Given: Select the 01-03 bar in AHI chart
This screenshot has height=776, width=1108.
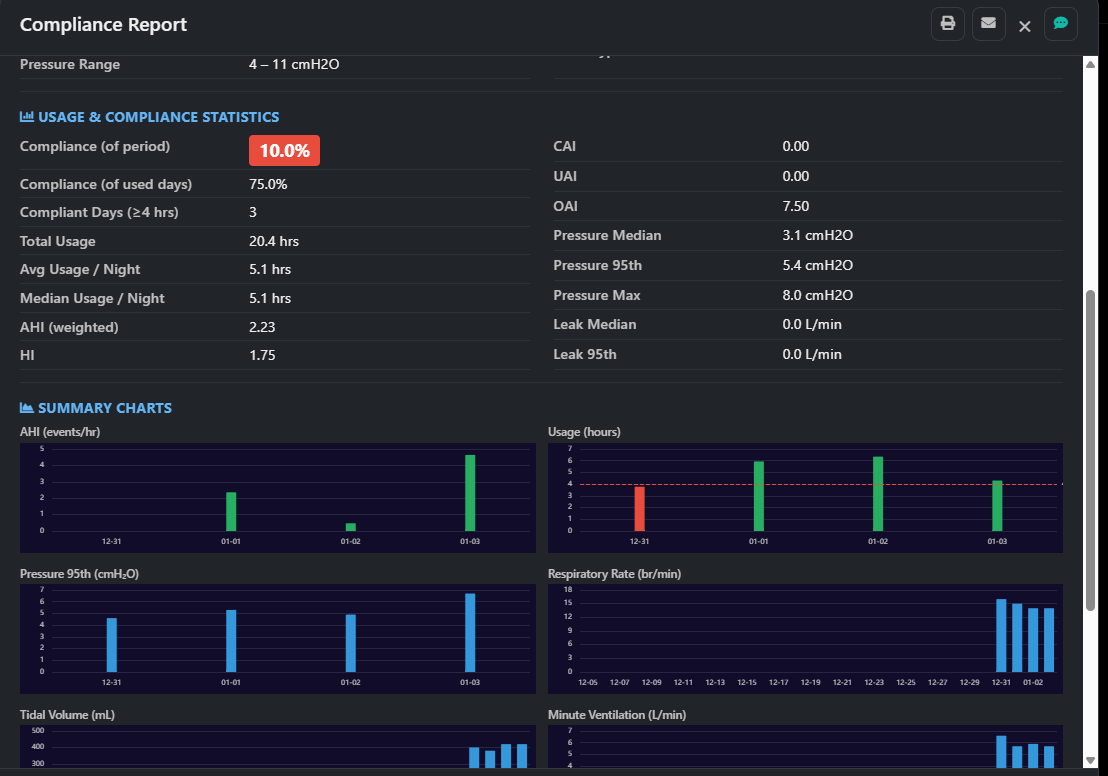Looking at the screenshot, I should coord(470,493).
